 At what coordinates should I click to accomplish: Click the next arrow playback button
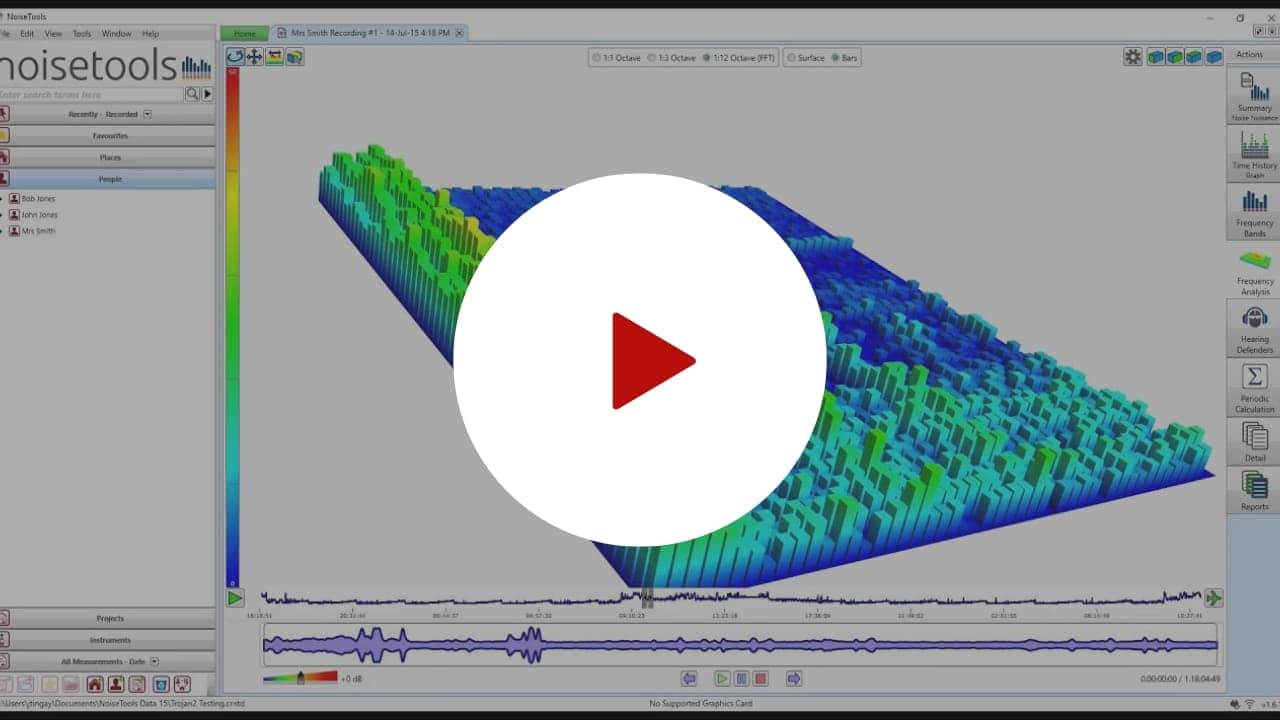(x=794, y=678)
